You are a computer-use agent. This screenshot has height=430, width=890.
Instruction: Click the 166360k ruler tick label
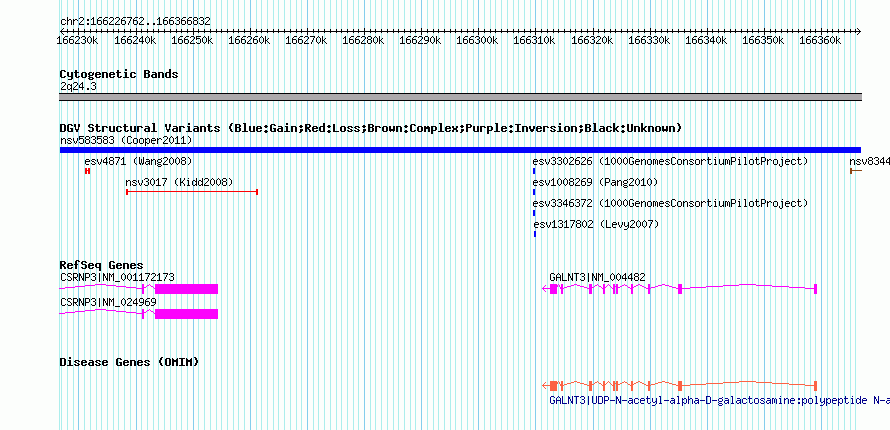(x=820, y=40)
